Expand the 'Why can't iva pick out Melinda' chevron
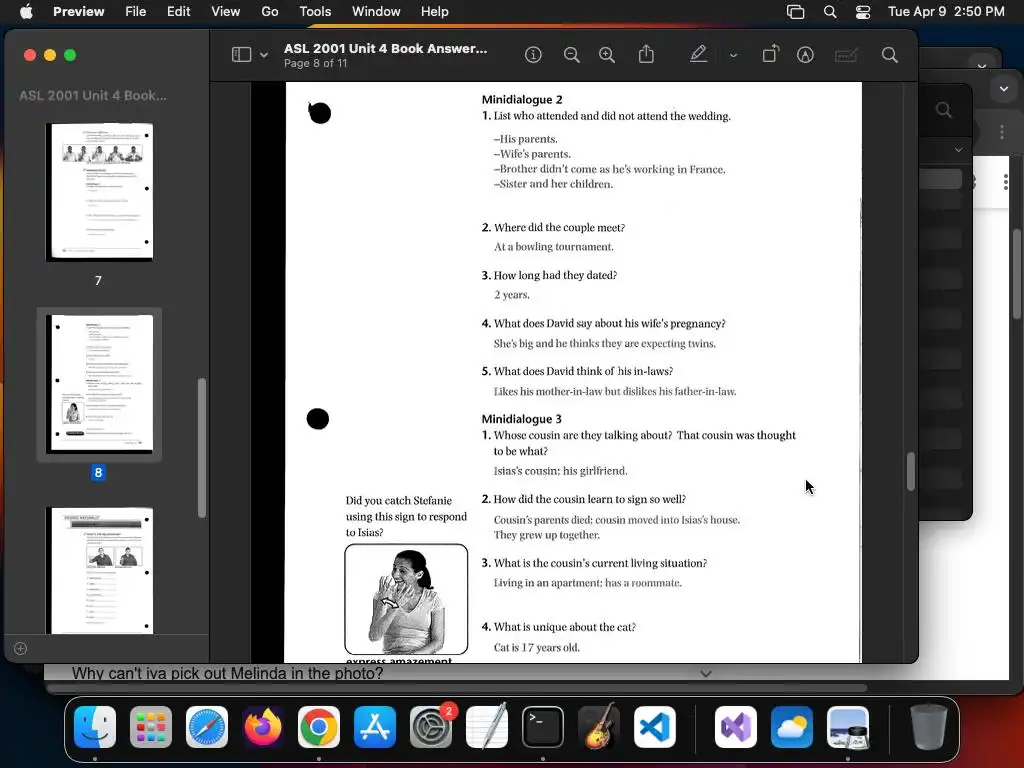Image resolution: width=1024 pixels, height=768 pixels. click(x=706, y=673)
